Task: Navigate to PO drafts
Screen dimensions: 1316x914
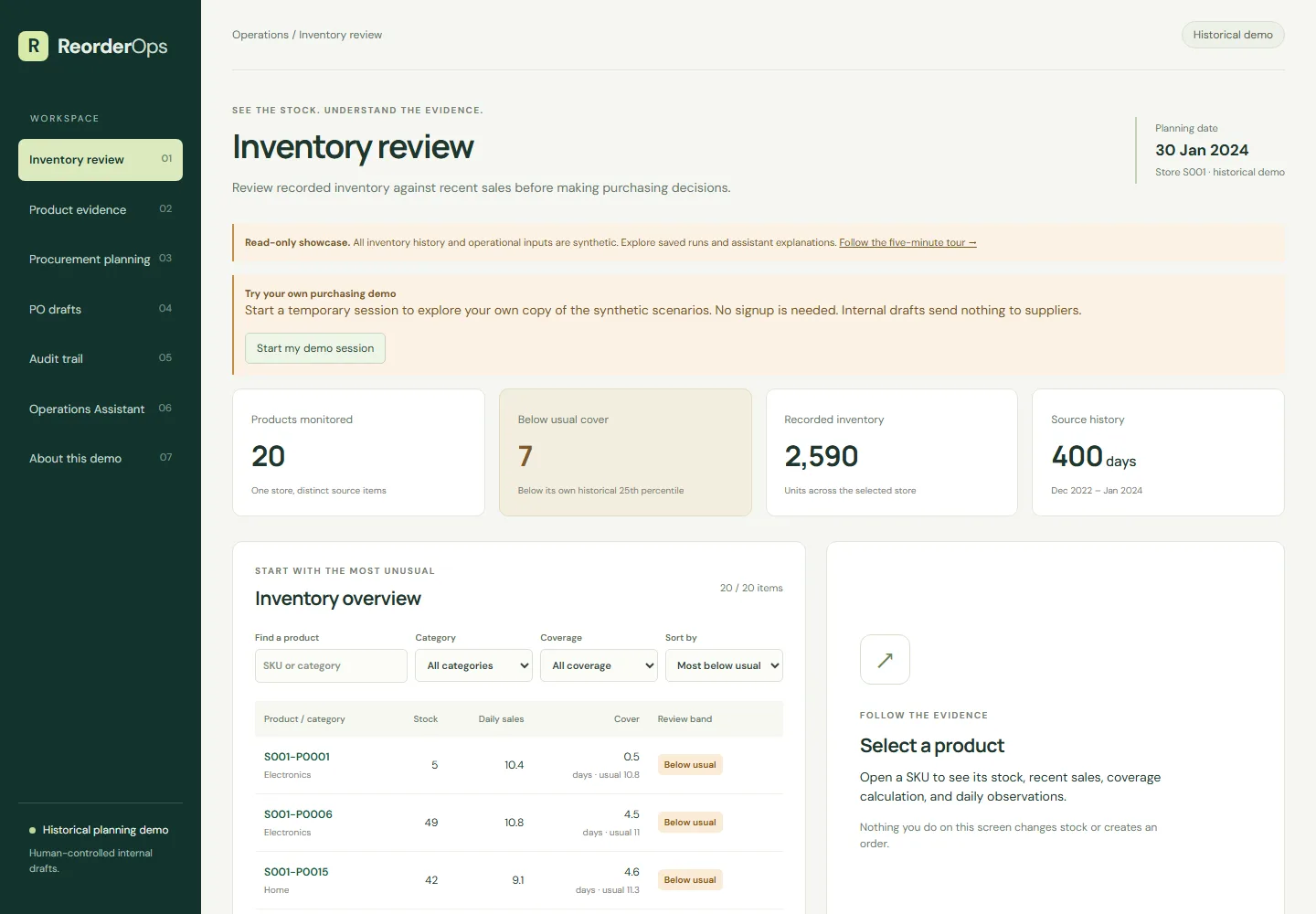Action: point(101,309)
